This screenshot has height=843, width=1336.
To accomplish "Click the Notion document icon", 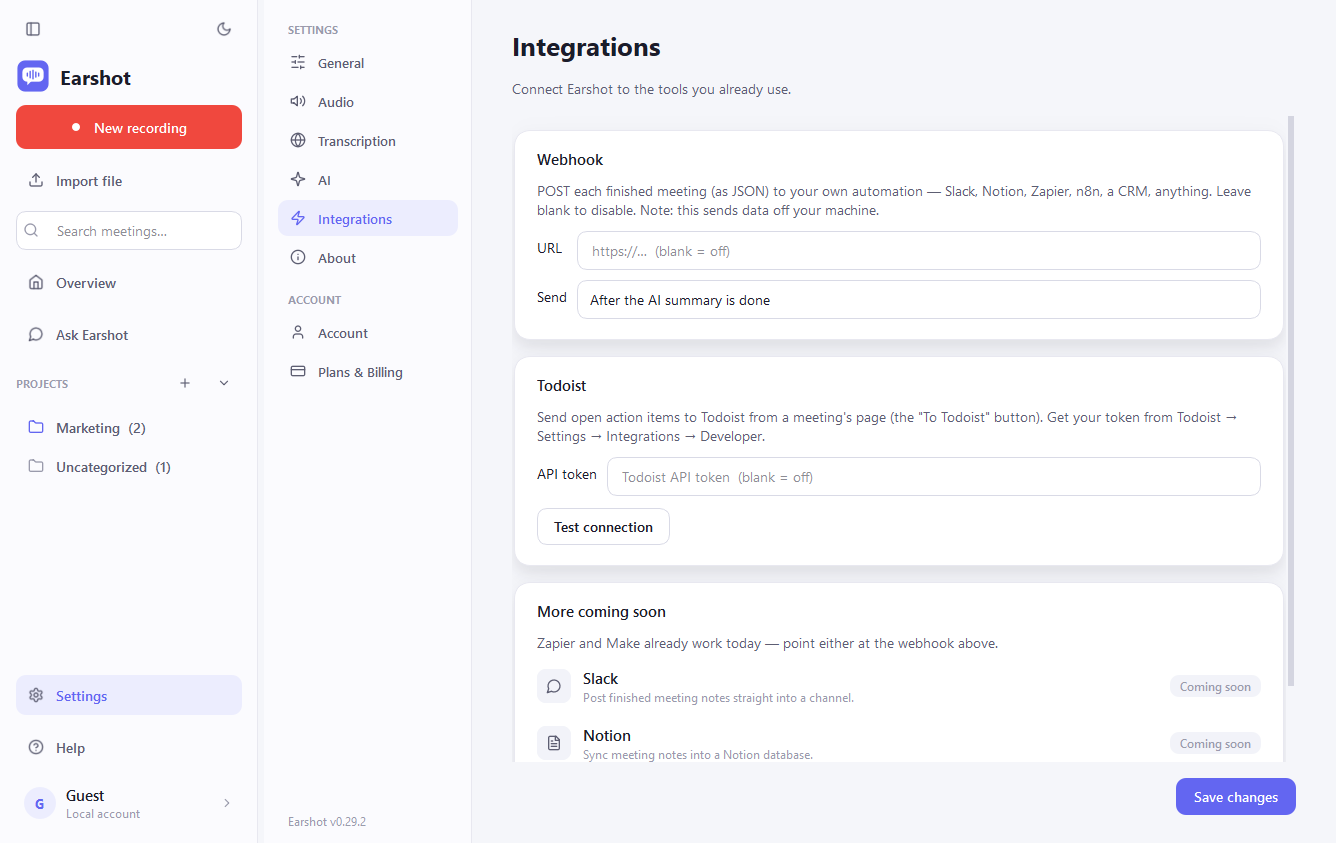I will (x=554, y=743).
